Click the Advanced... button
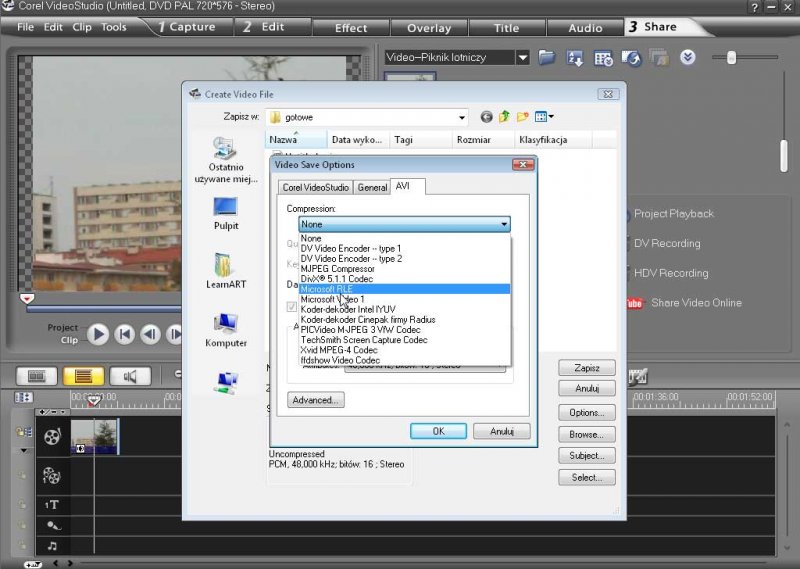The height and width of the screenshot is (569, 800). pos(316,400)
